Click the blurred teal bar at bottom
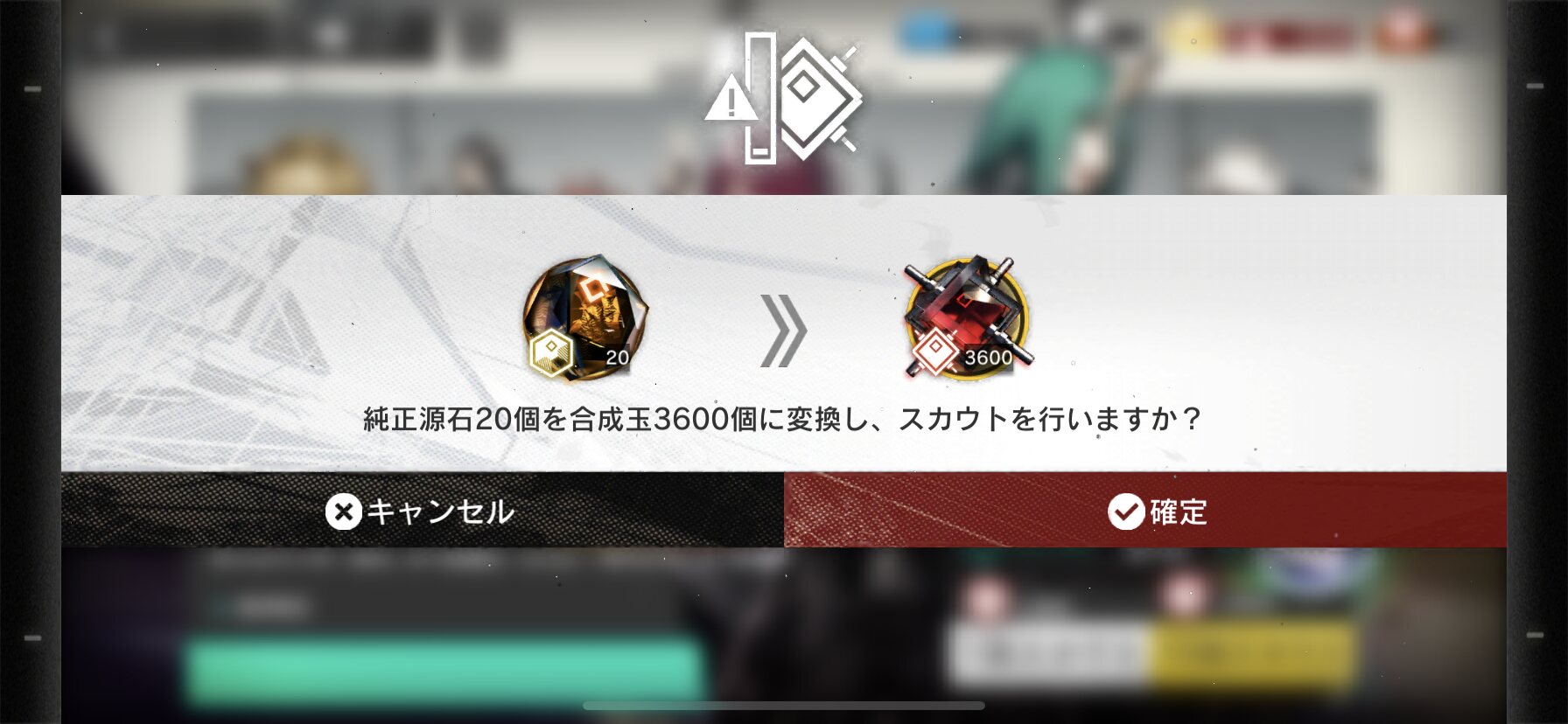1568x724 pixels. click(444, 671)
